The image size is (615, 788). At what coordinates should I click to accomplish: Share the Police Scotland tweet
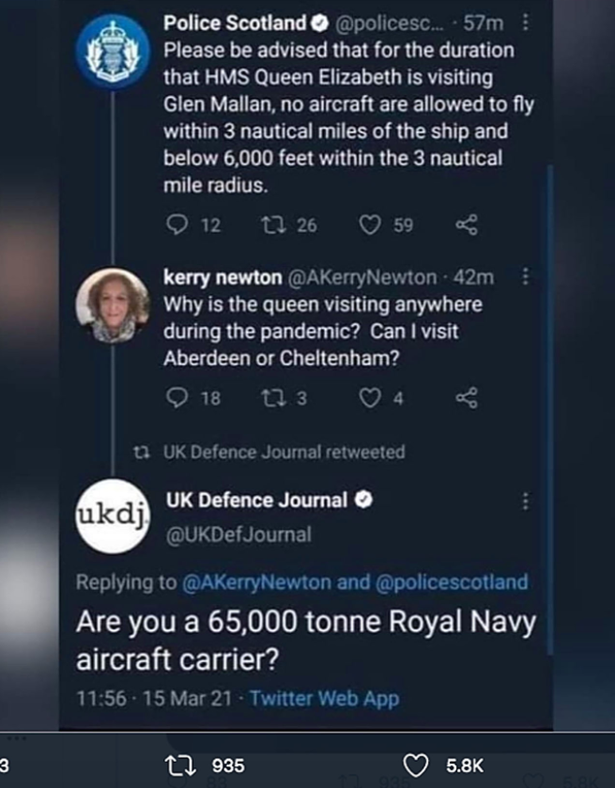pyautogui.click(x=467, y=227)
